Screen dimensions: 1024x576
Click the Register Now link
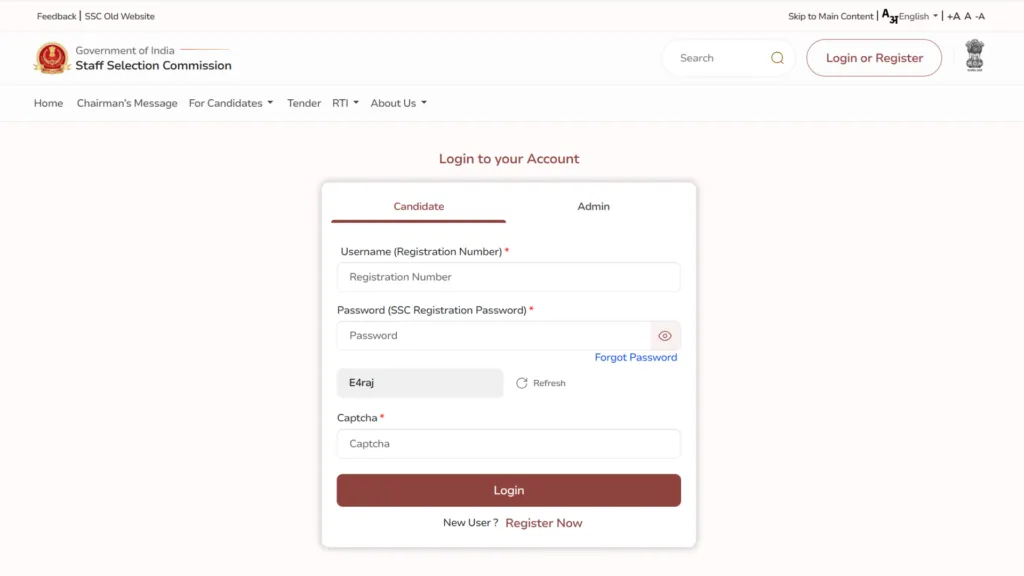tap(543, 523)
